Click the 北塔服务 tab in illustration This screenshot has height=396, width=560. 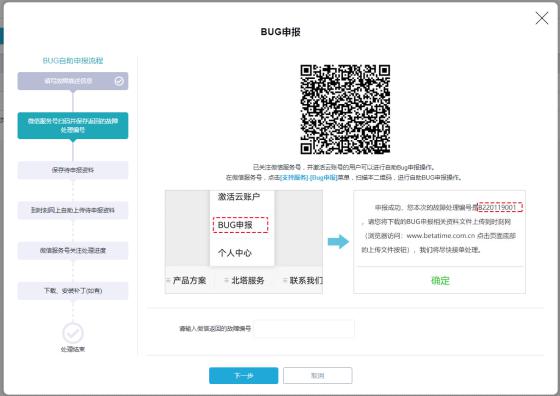[248, 281]
